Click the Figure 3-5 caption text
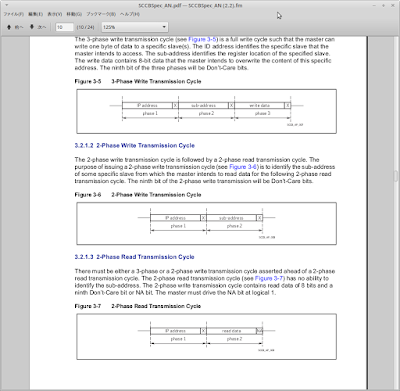Viewport: 400px width, 391px height. (x=138, y=81)
